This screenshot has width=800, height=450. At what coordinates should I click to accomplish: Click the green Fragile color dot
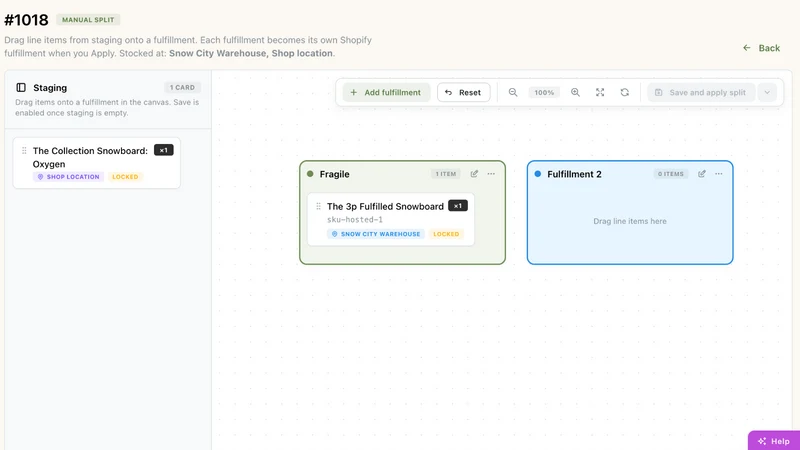310,174
